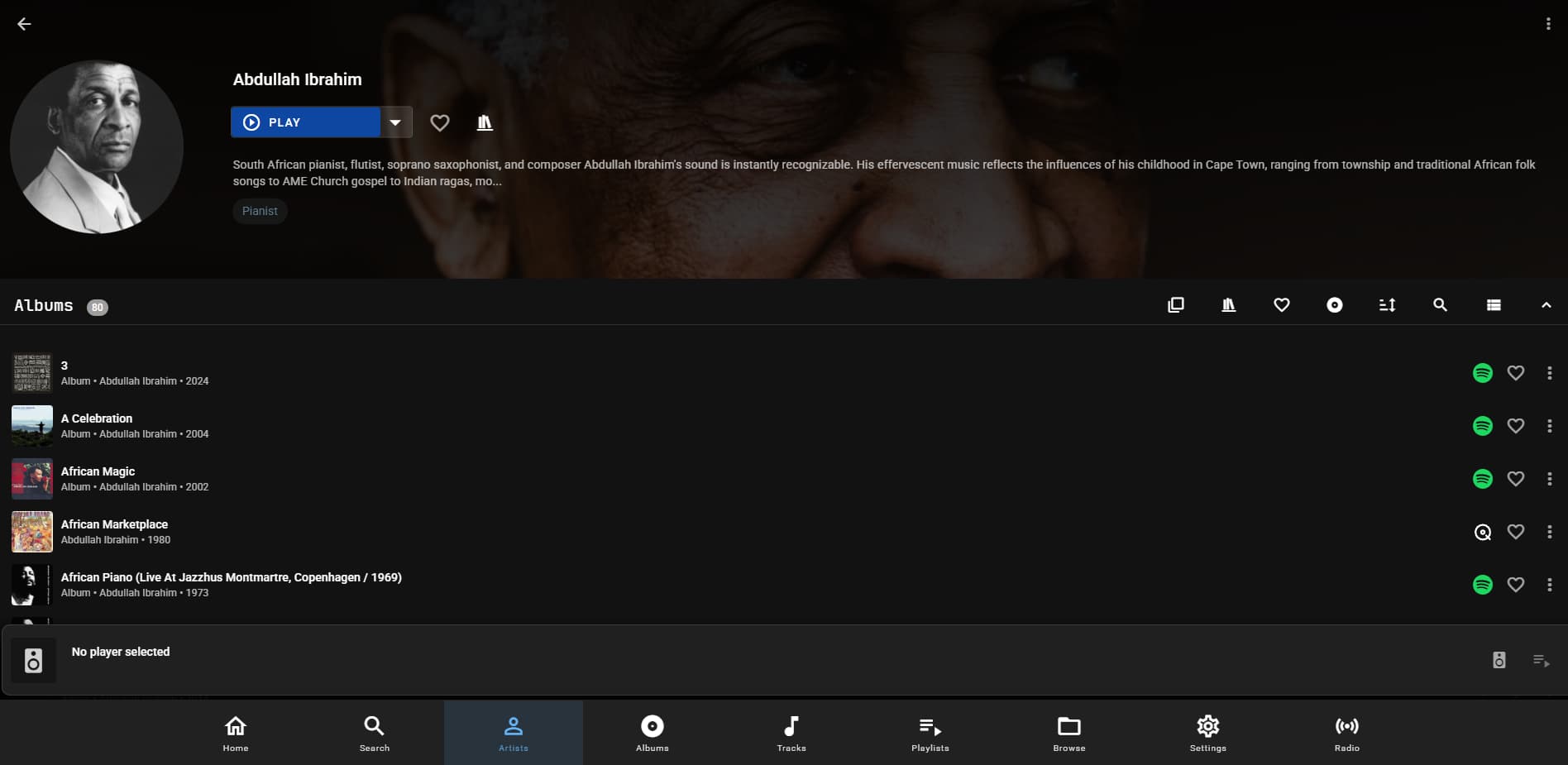Click the Spotify icon on album 3
The width and height of the screenshot is (1568, 765).
1483,373
